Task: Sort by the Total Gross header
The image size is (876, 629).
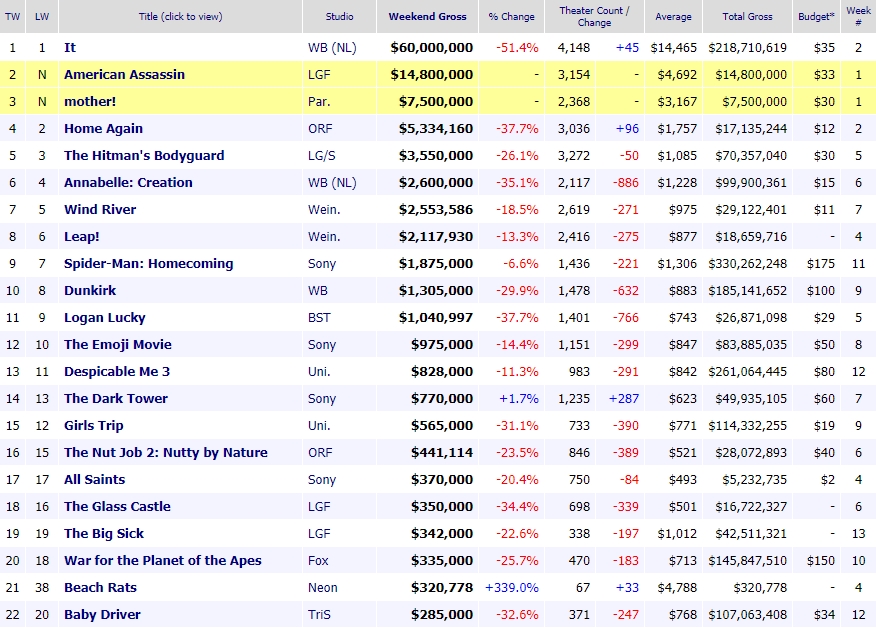Action: point(748,17)
